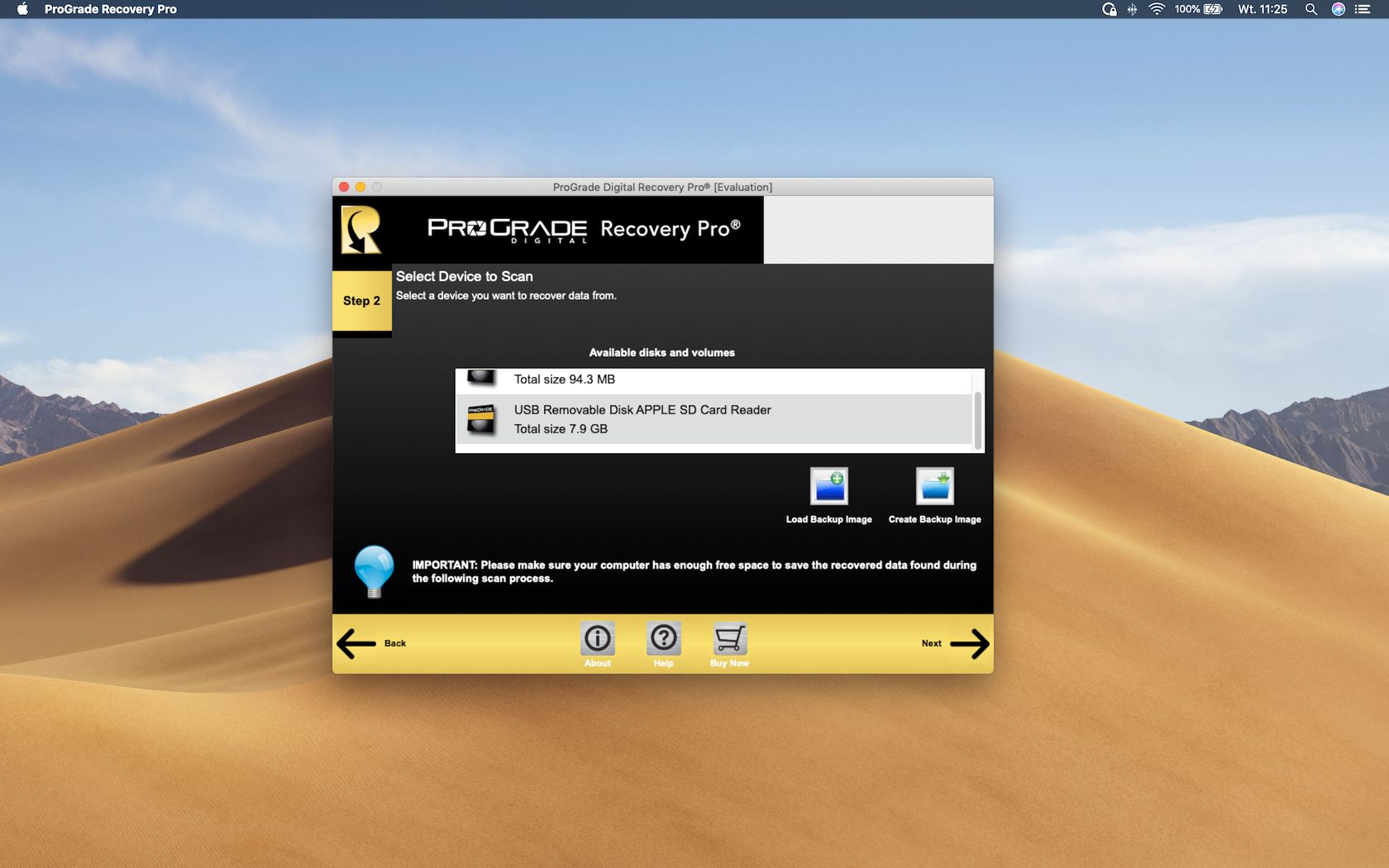
Task: Open Siri from the menu bar
Action: [x=1338, y=9]
